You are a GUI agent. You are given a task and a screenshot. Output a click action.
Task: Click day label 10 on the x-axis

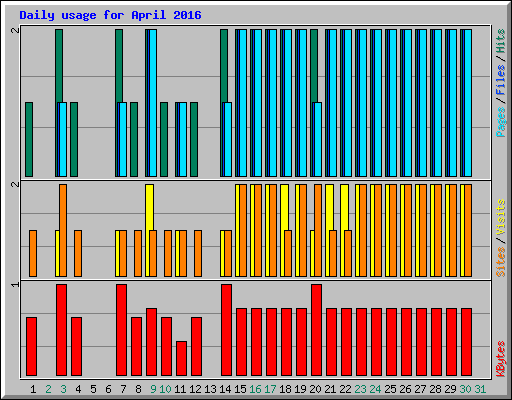click(165, 389)
